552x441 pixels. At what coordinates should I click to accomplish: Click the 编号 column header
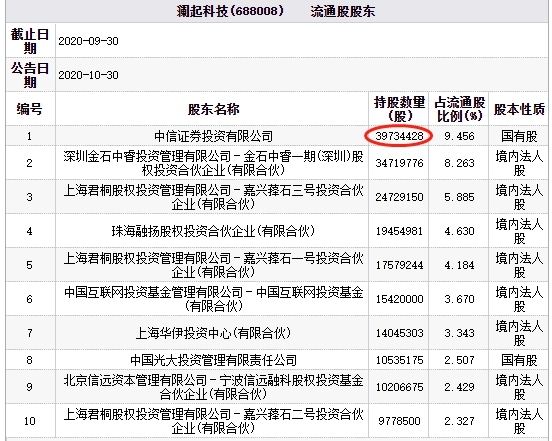click(30, 109)
